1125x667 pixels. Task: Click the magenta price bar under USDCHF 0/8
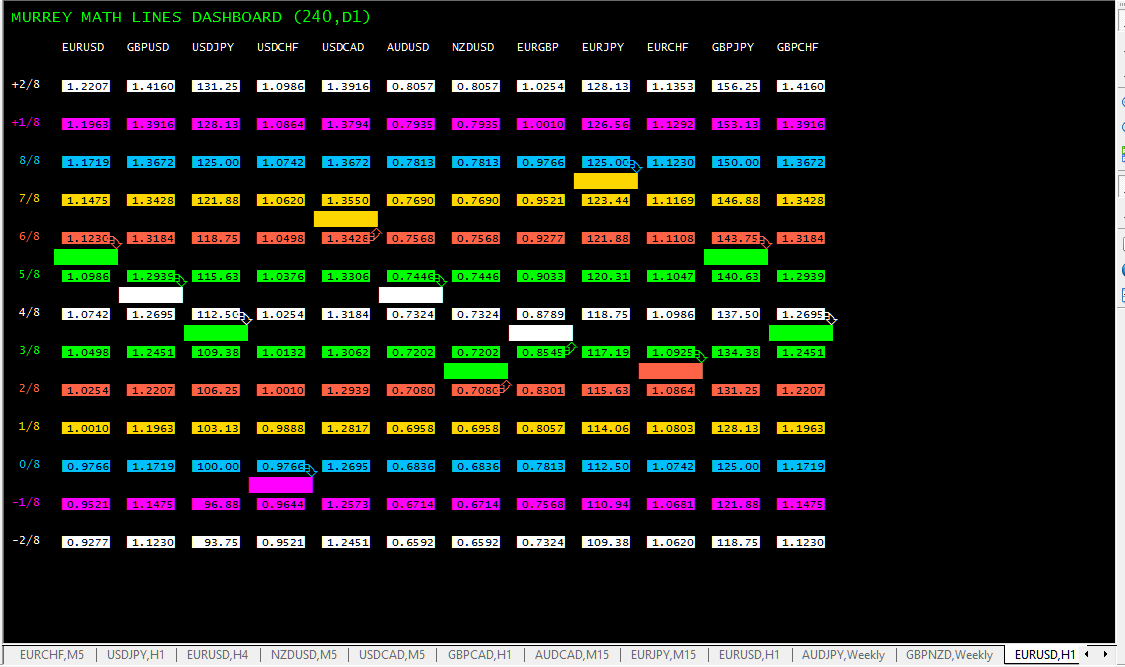click(x=281, y=485)
